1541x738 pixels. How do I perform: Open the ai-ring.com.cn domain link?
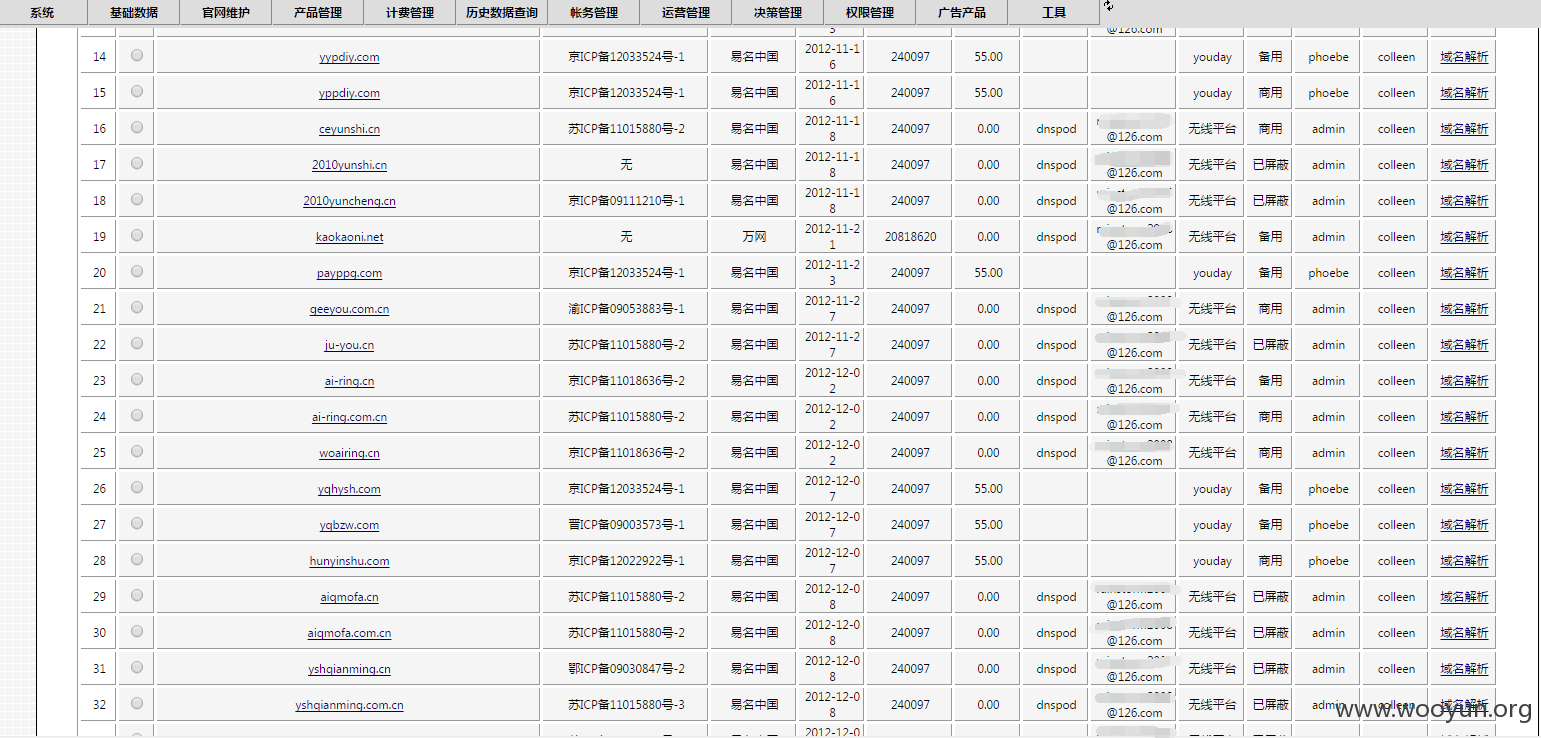pos(349,417)
